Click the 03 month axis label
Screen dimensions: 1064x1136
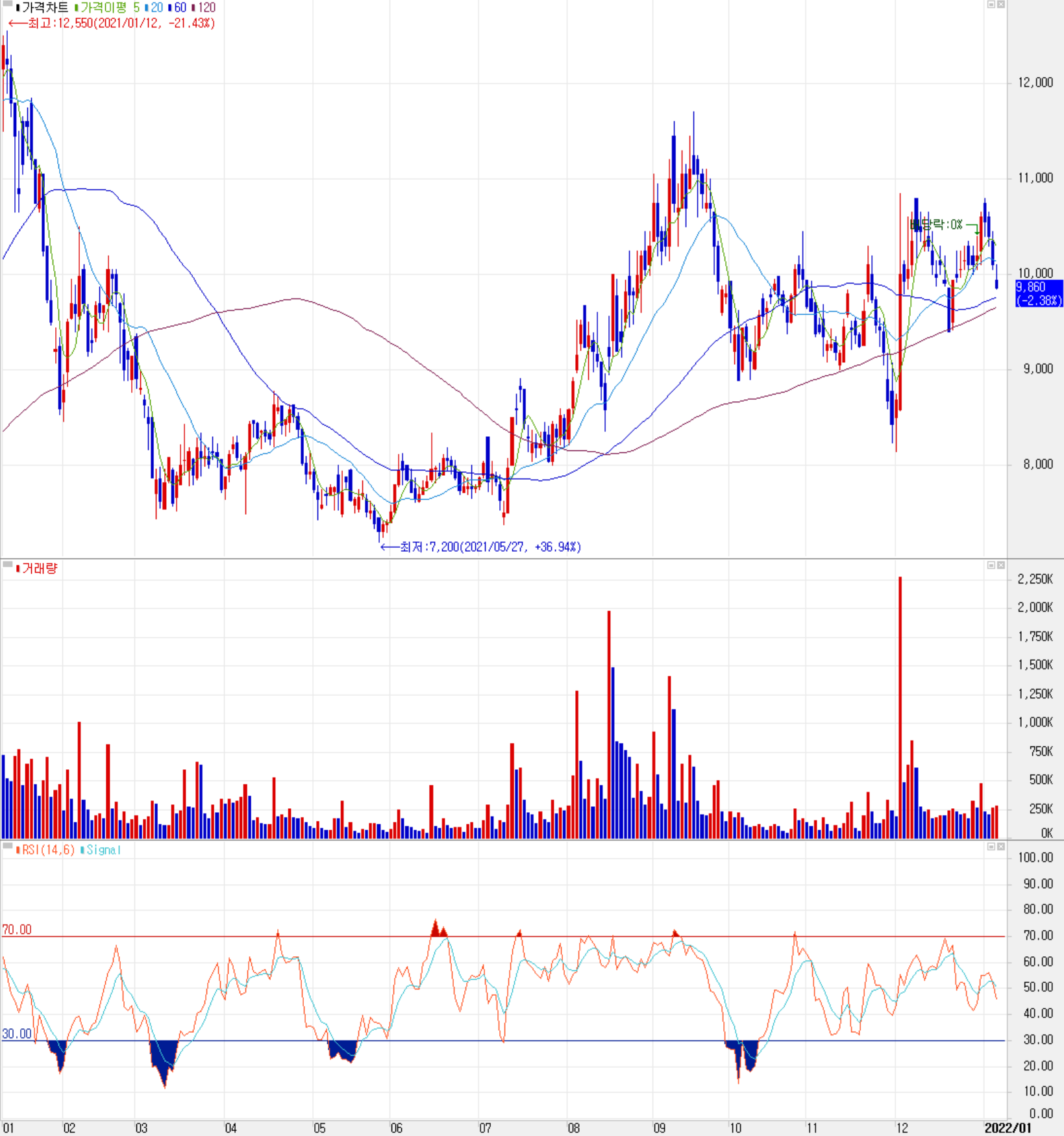tap(141, 1128)
